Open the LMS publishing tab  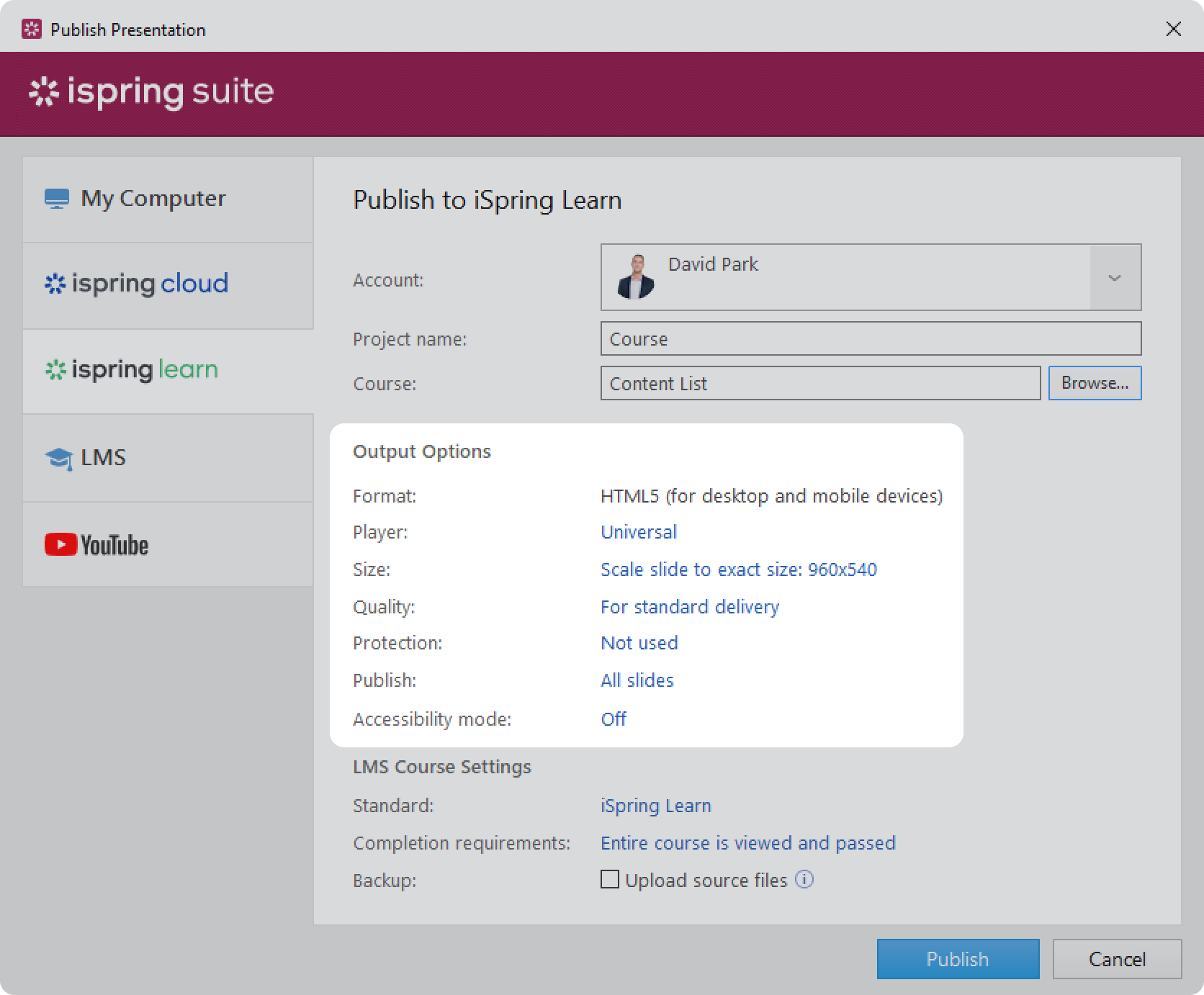[168, 458]
